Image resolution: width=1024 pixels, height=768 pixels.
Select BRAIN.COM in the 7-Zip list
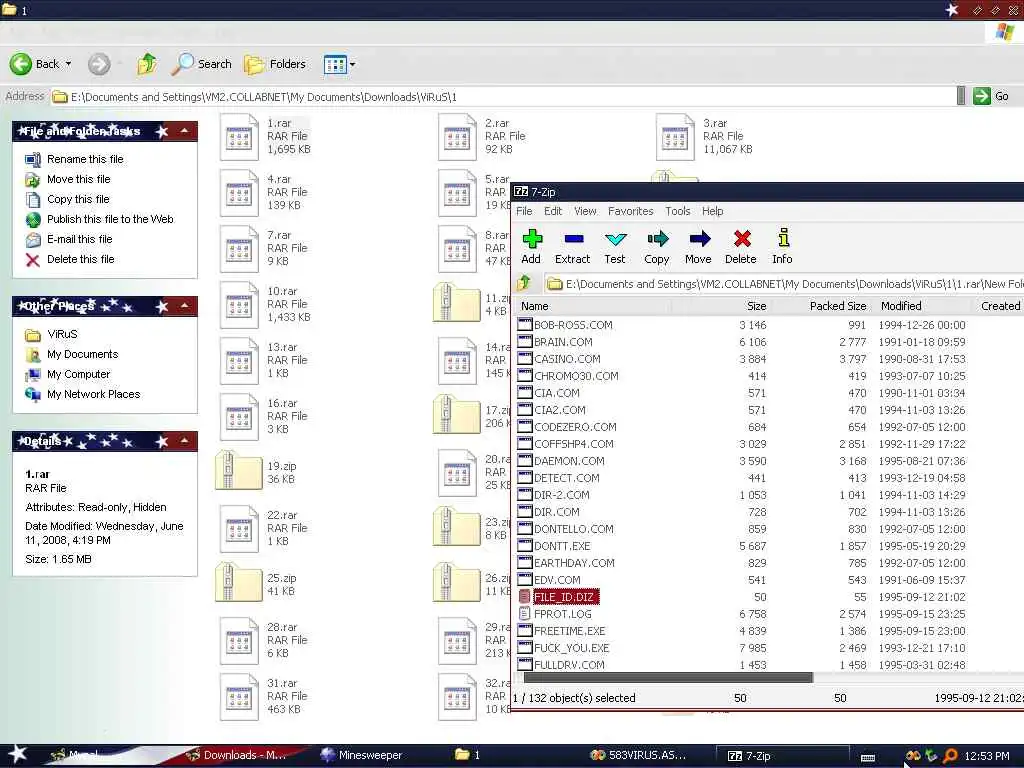click(563, 342)
